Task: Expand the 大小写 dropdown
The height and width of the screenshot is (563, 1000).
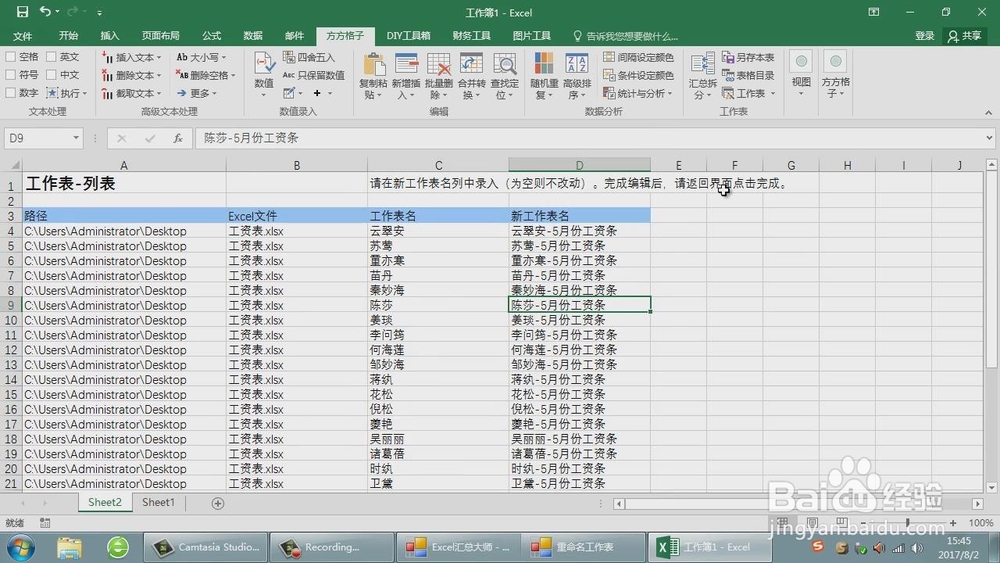Action: point(224,57)
